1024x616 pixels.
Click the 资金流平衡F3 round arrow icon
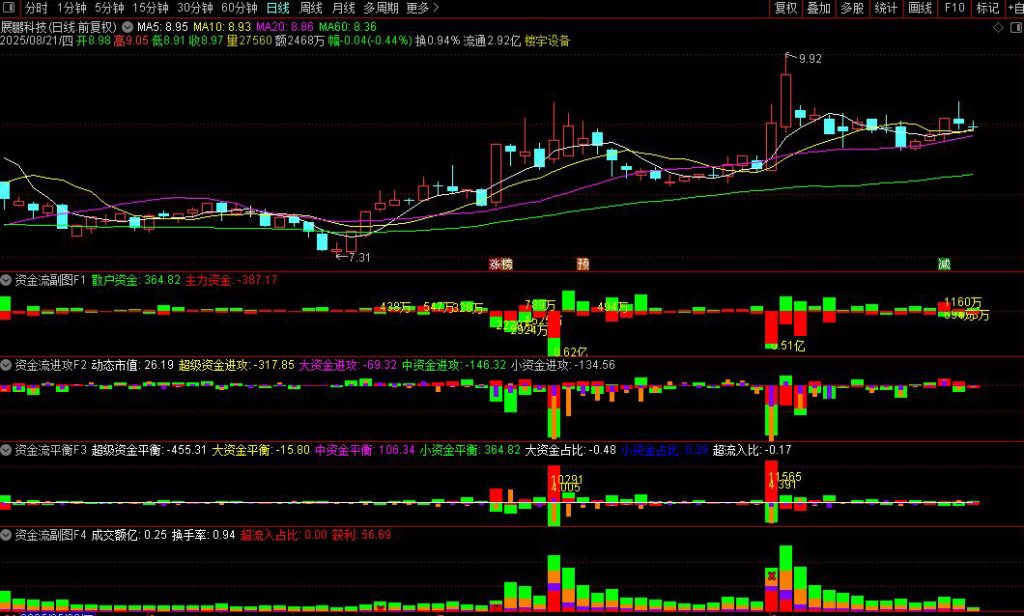pos(7,450)
